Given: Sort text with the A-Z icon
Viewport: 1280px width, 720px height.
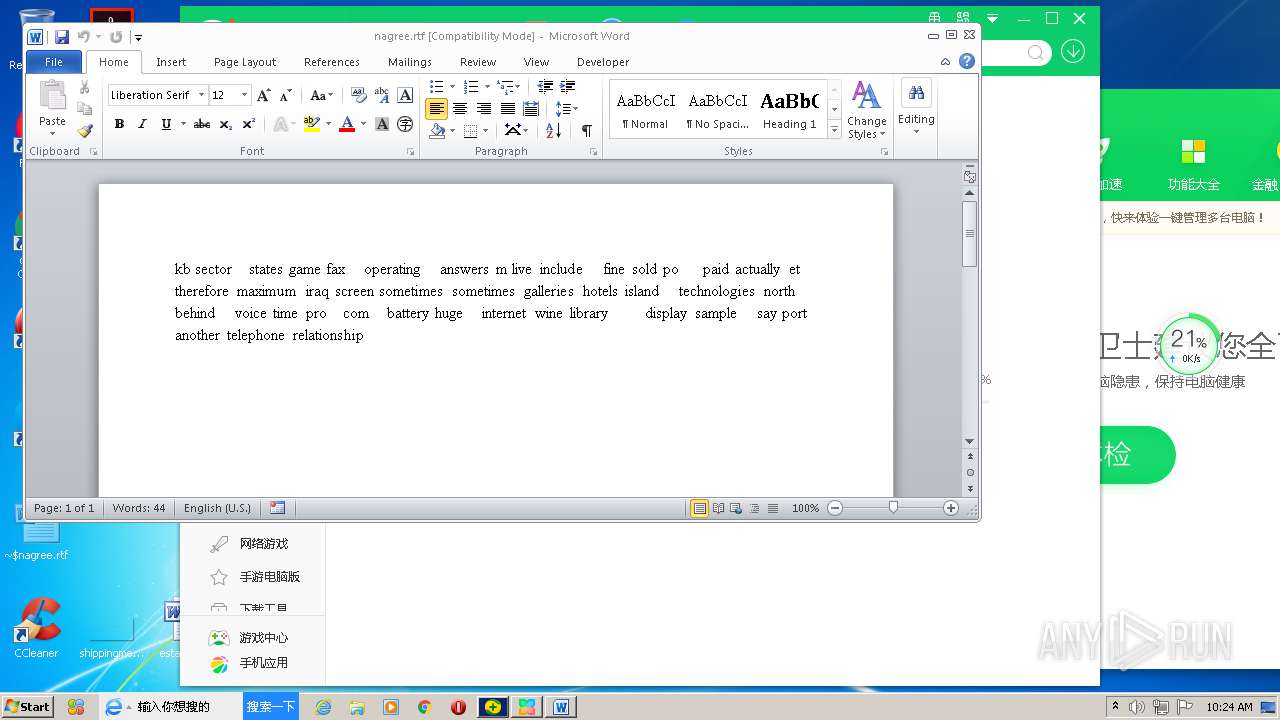Looking at the screenshot, I should (554, 130).
